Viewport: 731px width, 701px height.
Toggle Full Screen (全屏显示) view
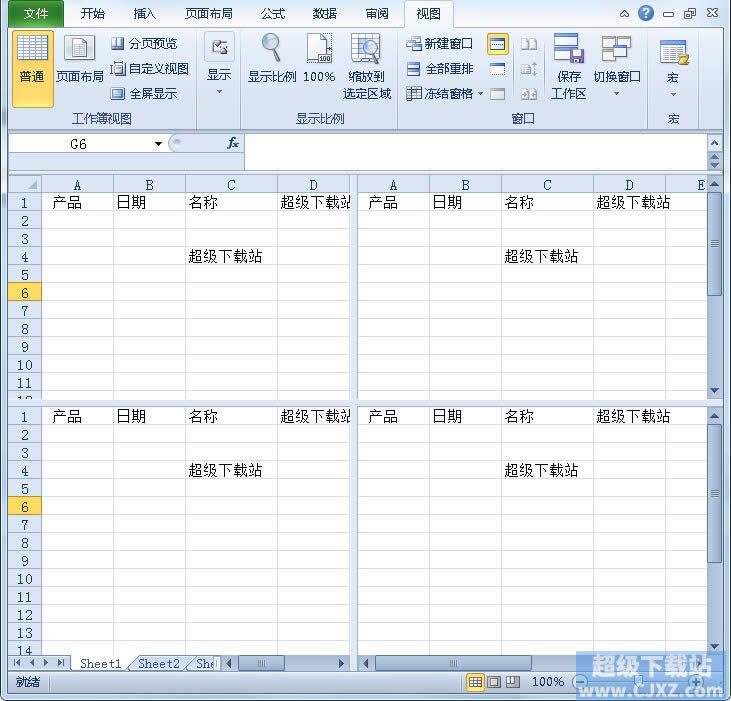click(x=144, y=94)
